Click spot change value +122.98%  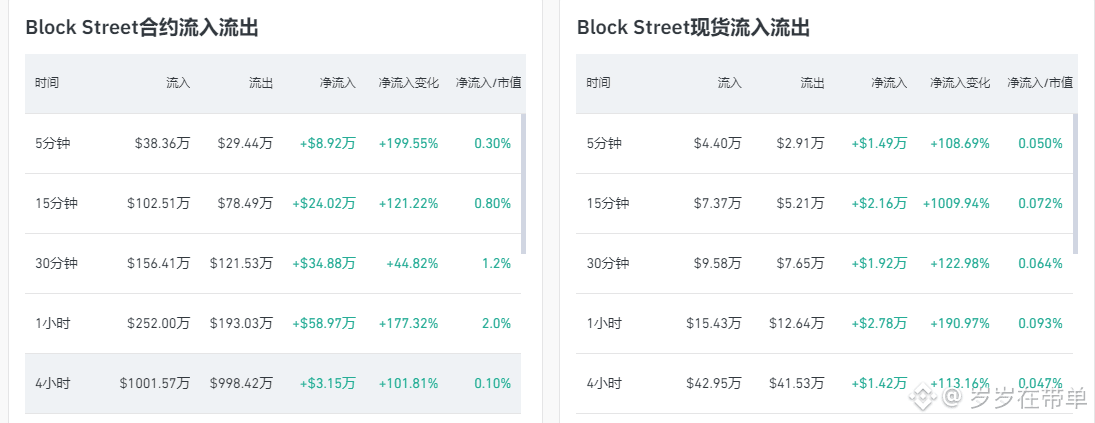click(960, 264)
